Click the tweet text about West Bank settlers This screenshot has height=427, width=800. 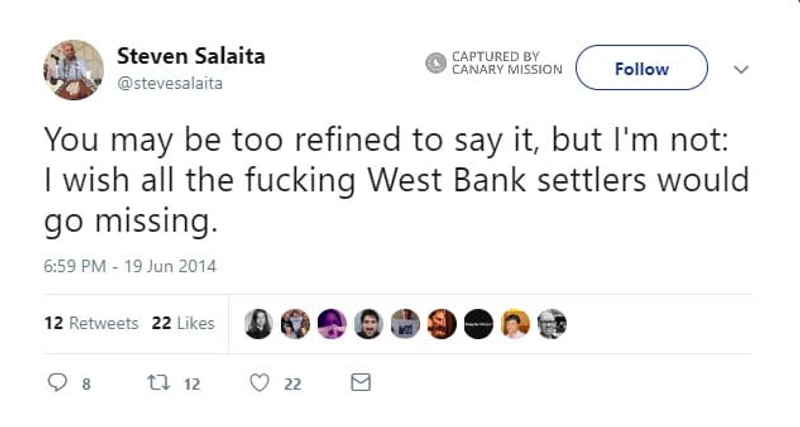[396, 181]
